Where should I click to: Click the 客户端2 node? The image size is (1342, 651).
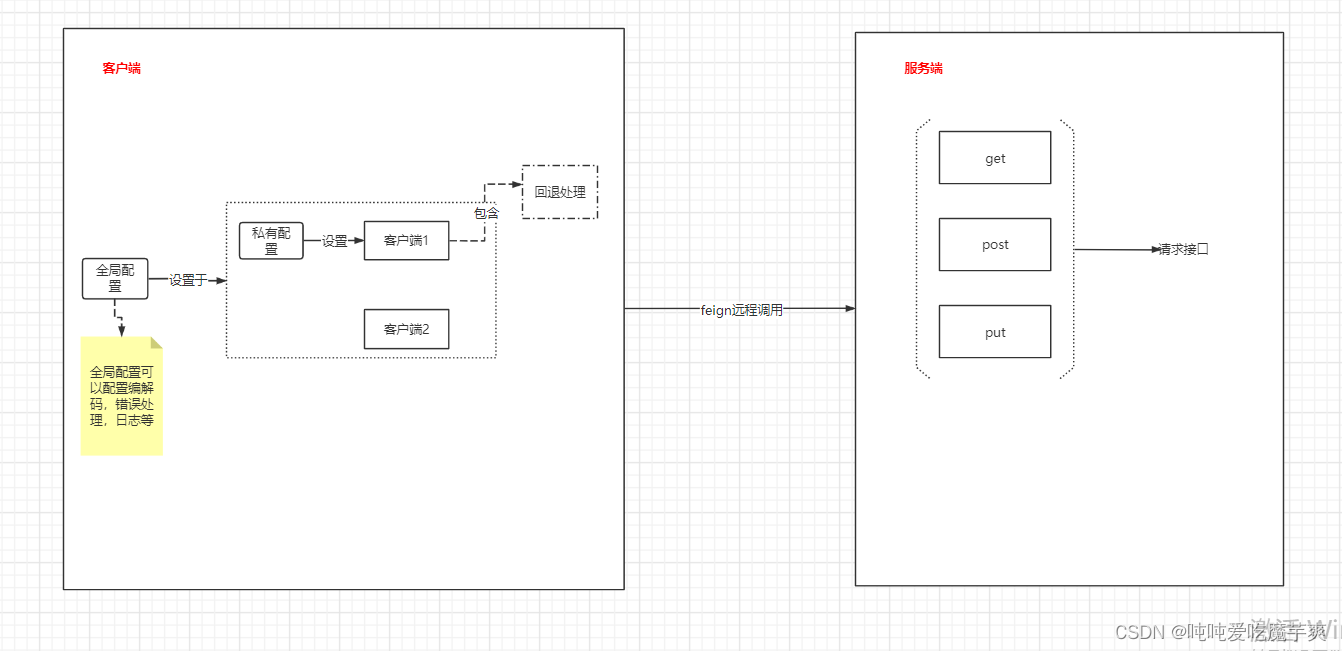pos(406,328)
